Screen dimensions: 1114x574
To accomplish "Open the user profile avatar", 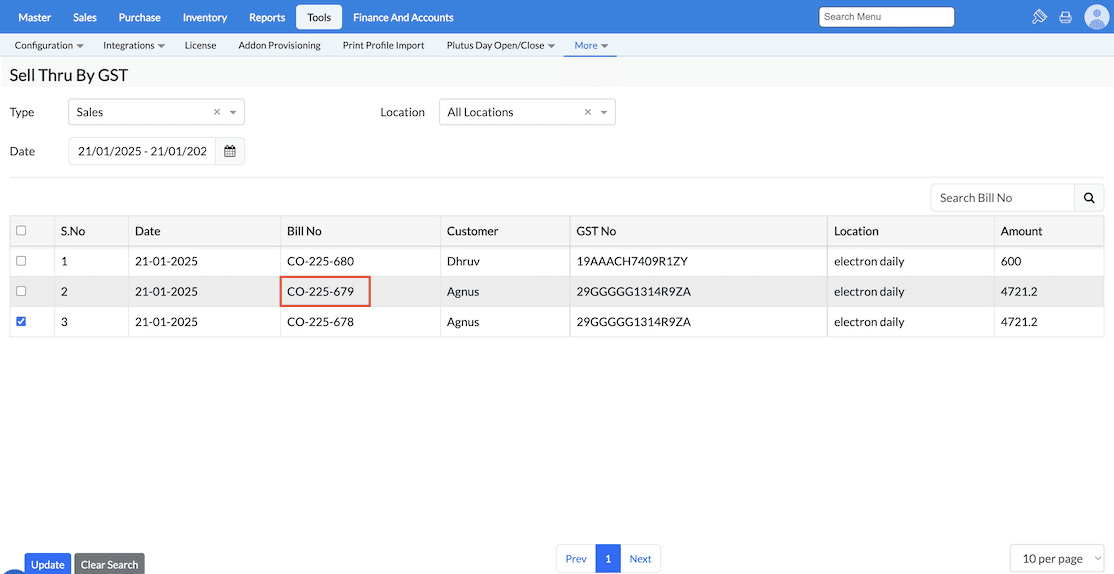I will tap(1097, 17).
